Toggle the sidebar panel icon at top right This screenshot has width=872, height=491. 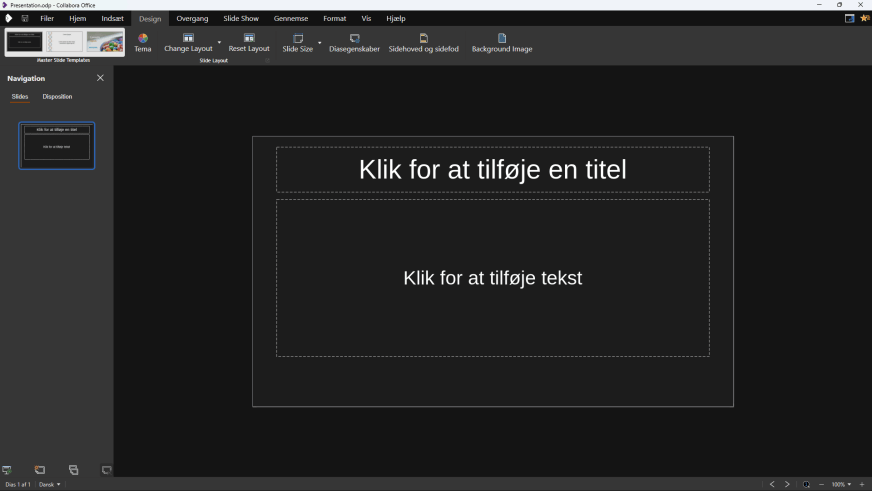click(849, 18)
